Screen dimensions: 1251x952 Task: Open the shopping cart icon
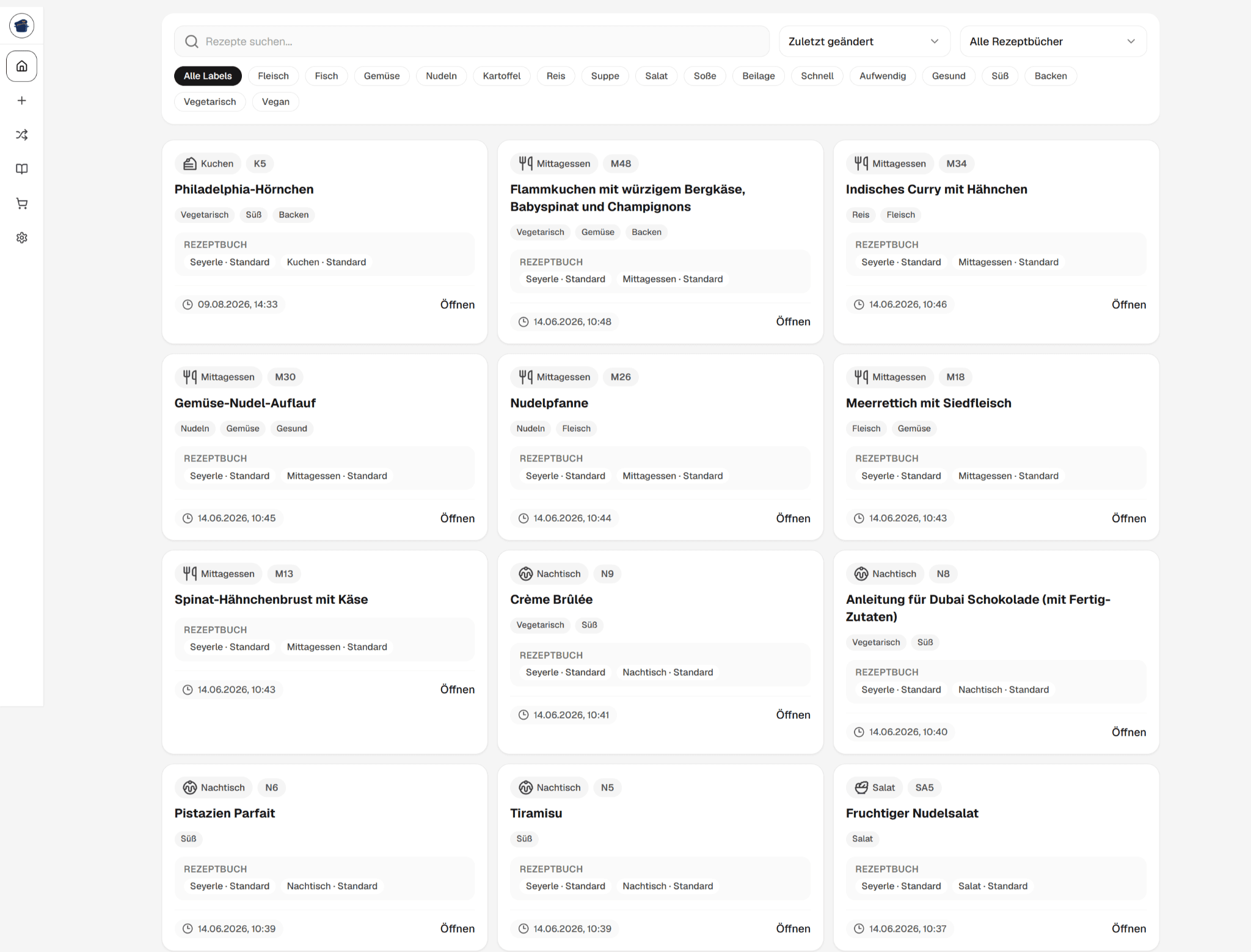tap(21, 203)
